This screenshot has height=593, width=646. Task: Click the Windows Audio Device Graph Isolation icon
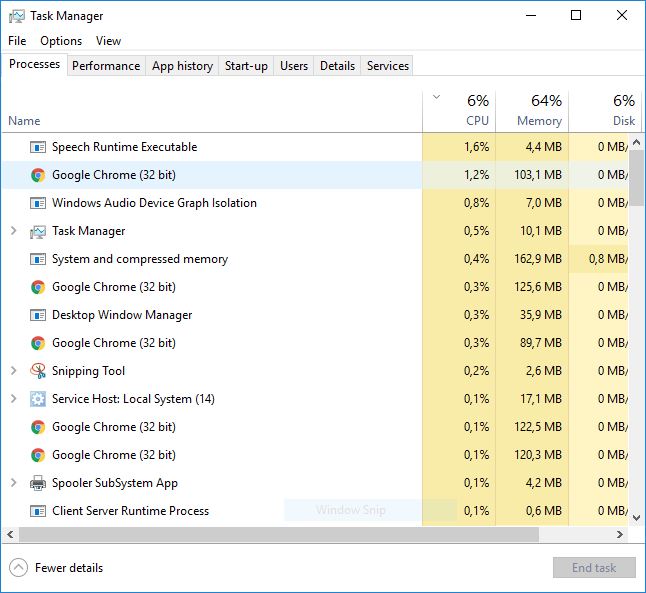[38, 203]
